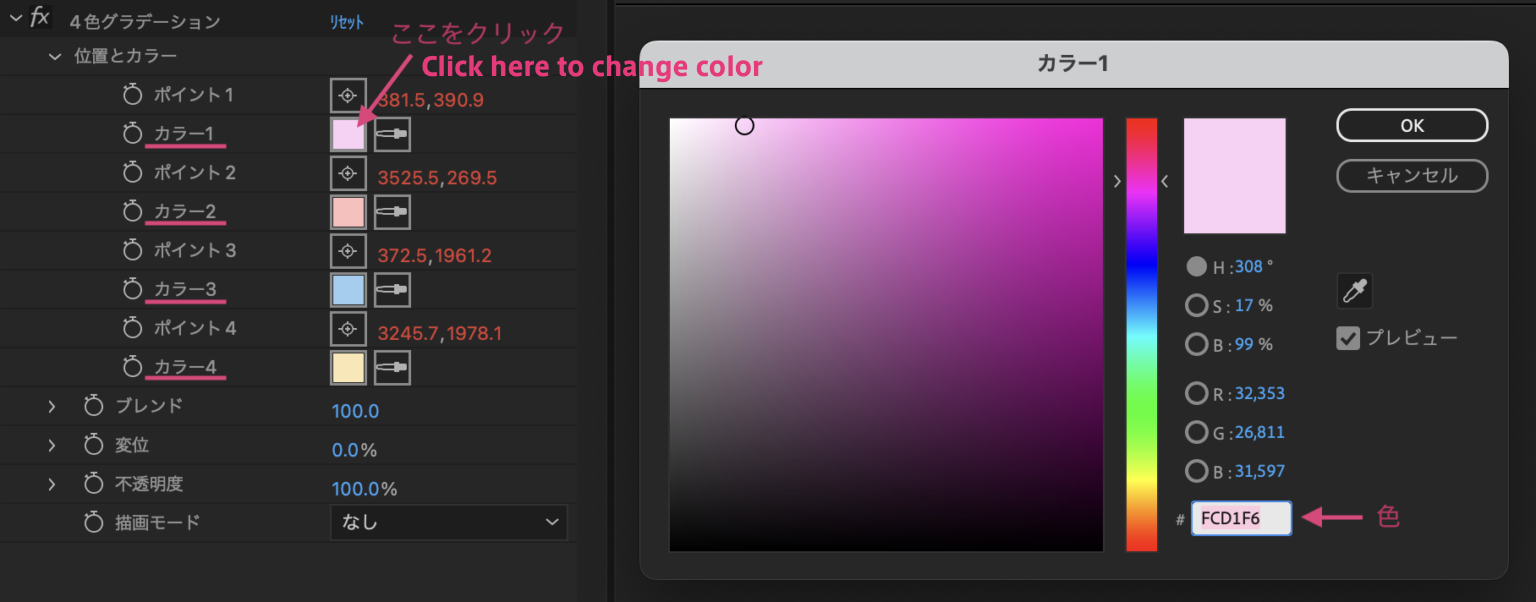Image resolution: width=1536 pixels, height=602 pixels.
Task: Click the stopwatch icon beside ポイント1
Action: pos(133,95)
